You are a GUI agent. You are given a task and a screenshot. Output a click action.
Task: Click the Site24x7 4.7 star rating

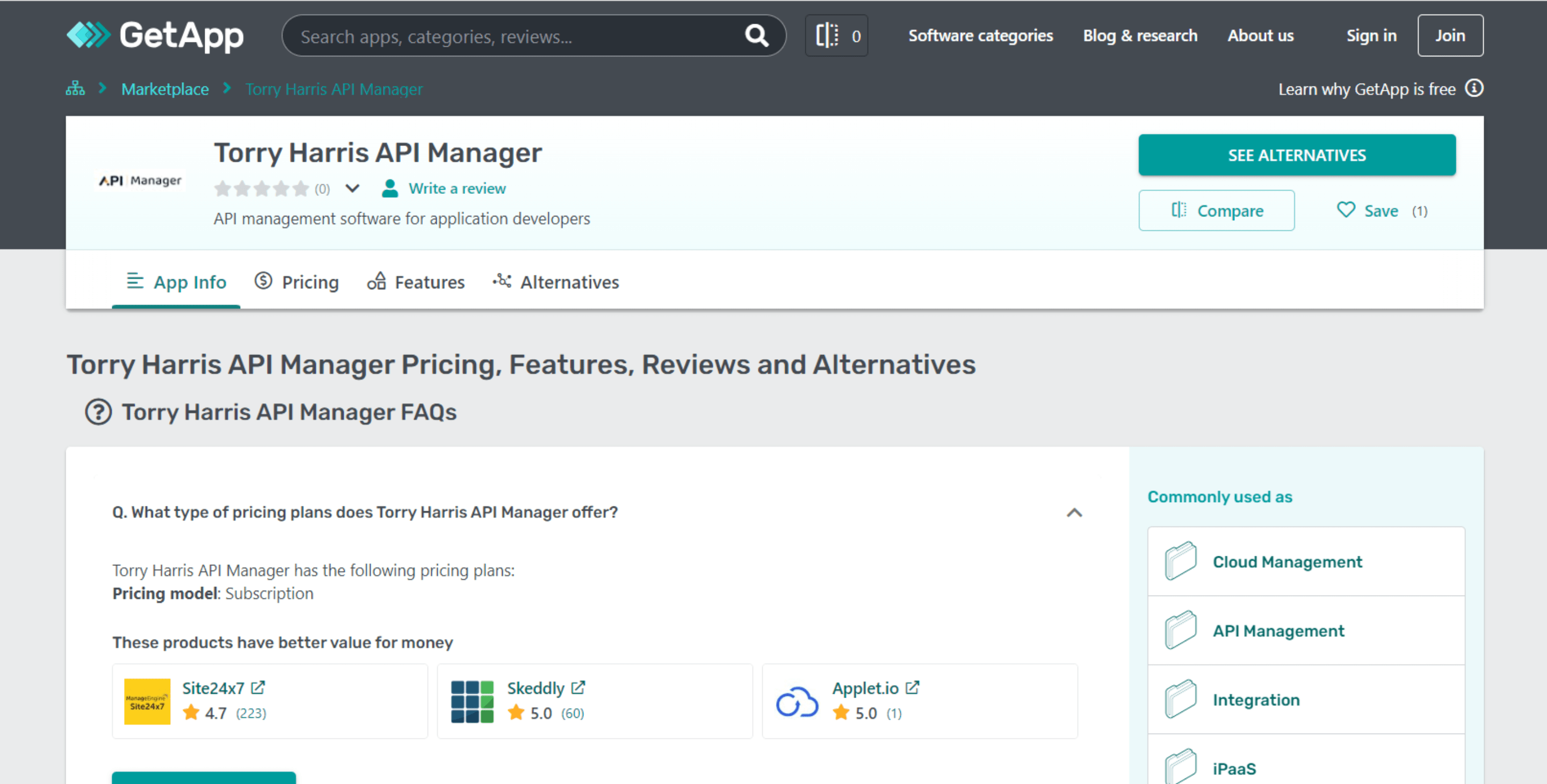[225, 713]
